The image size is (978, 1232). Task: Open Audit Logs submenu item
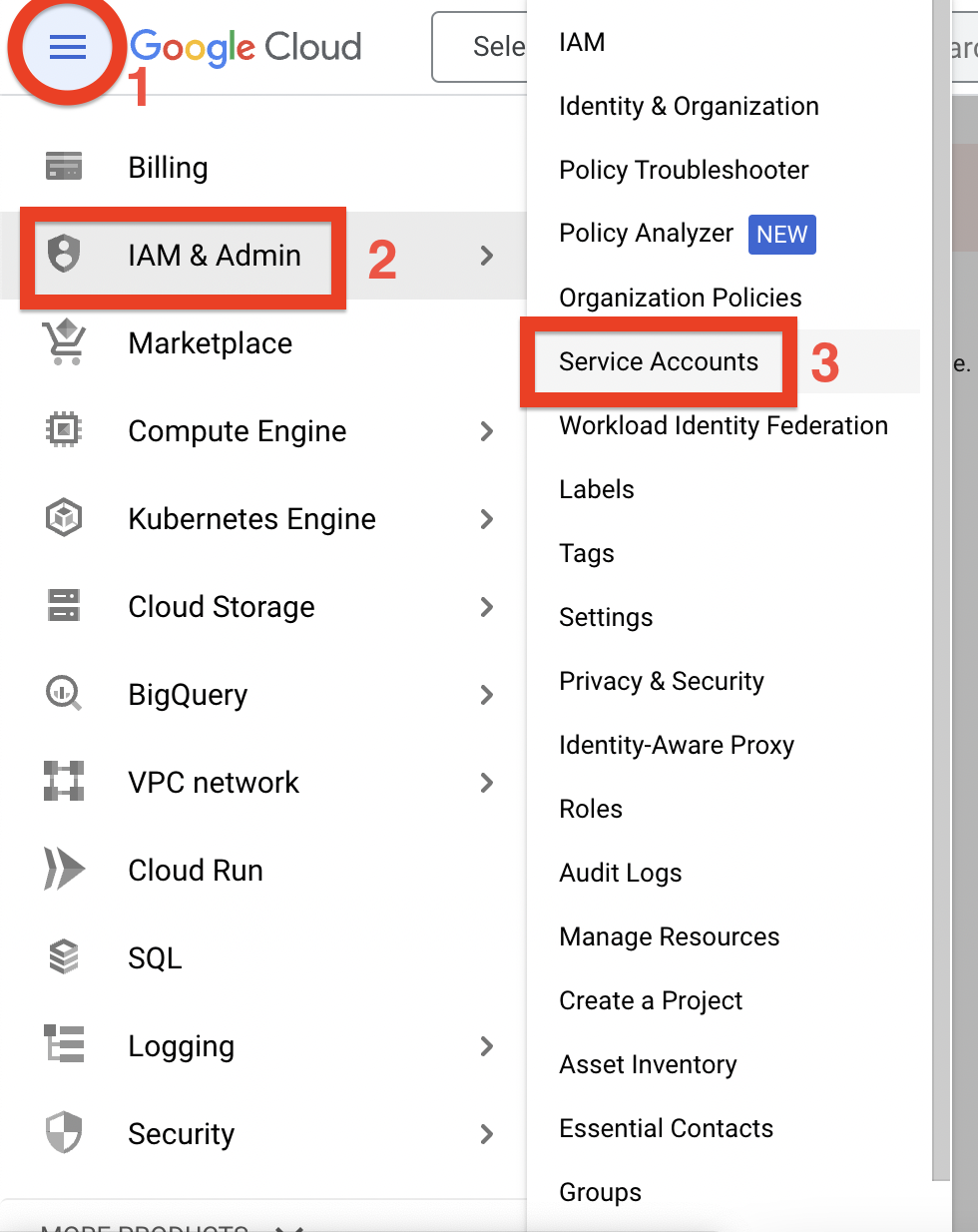click(621, 873)
